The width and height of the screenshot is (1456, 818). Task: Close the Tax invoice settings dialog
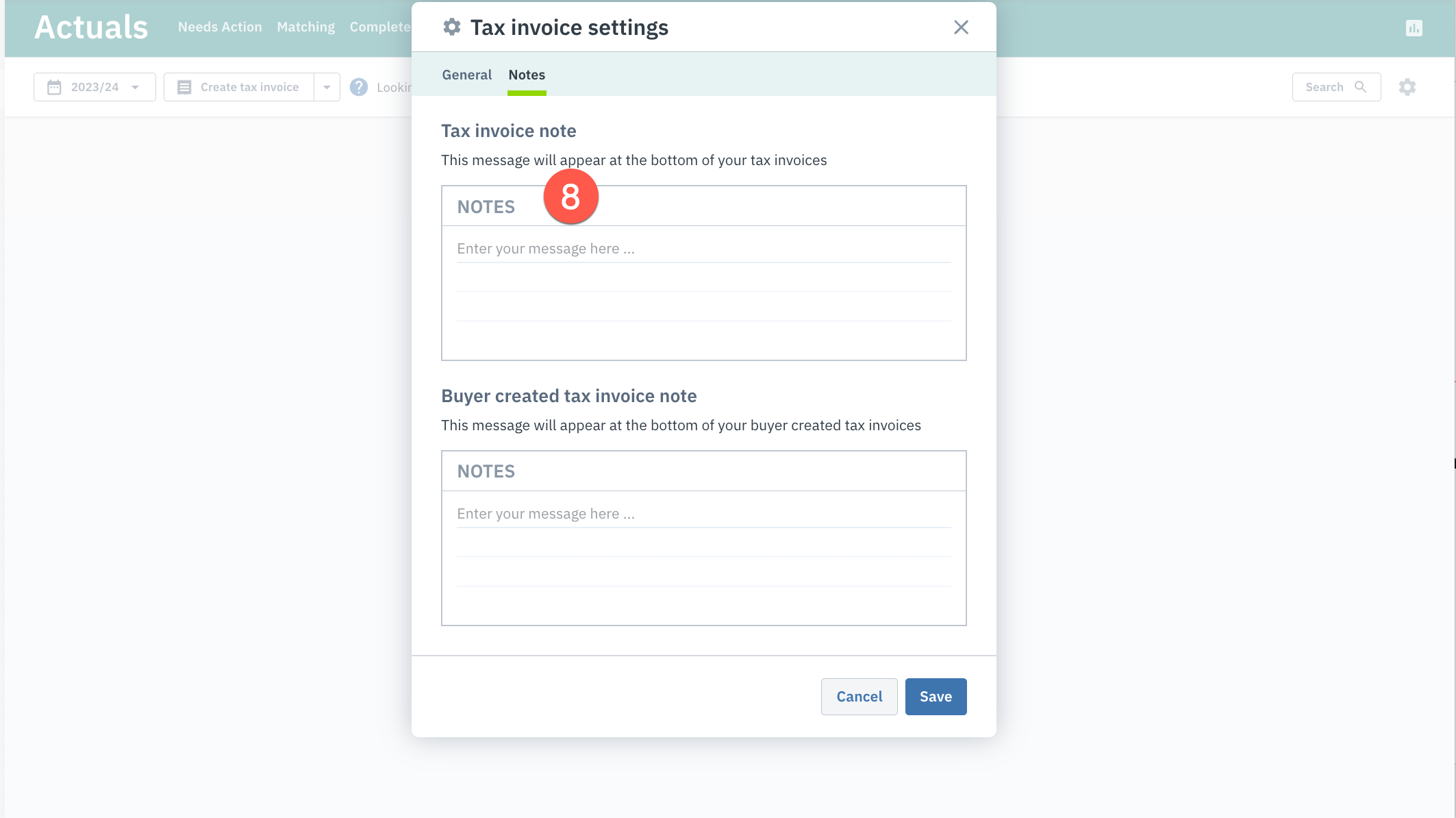(x=961, y=27)
